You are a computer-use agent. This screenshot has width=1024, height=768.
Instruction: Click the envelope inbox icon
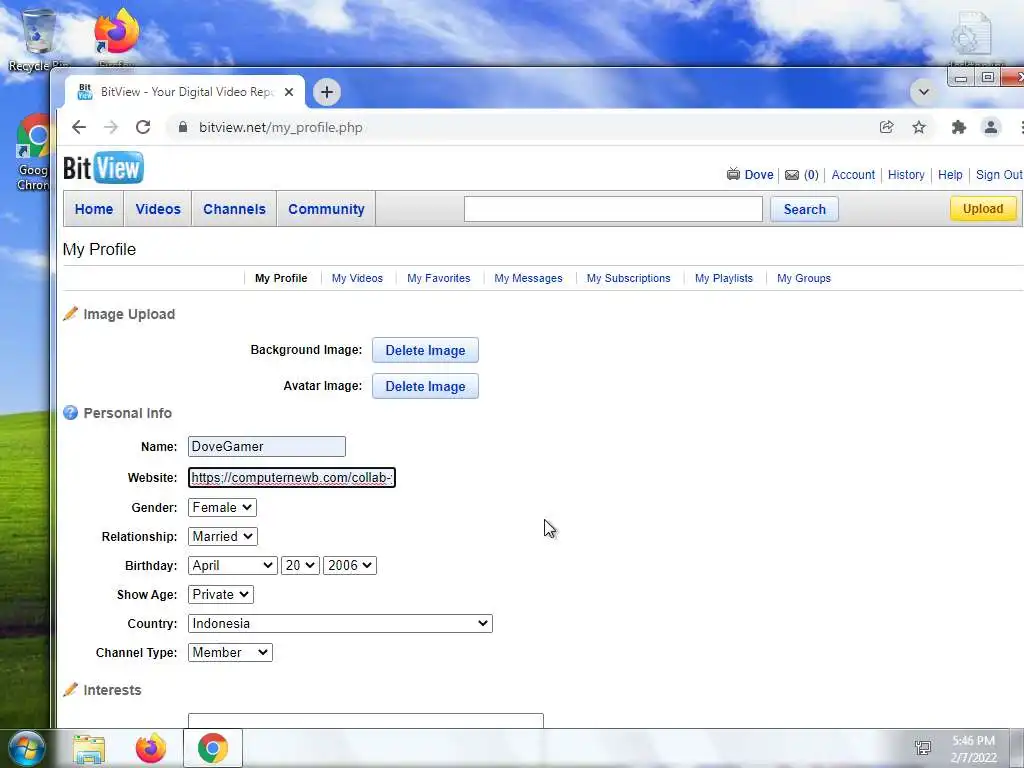click(x=792, y=175)
